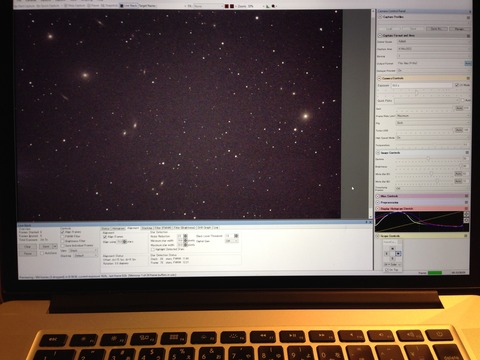Click the scope South direction arrow
The width and height of the screenshot is (480, 360).
point(392,259)
